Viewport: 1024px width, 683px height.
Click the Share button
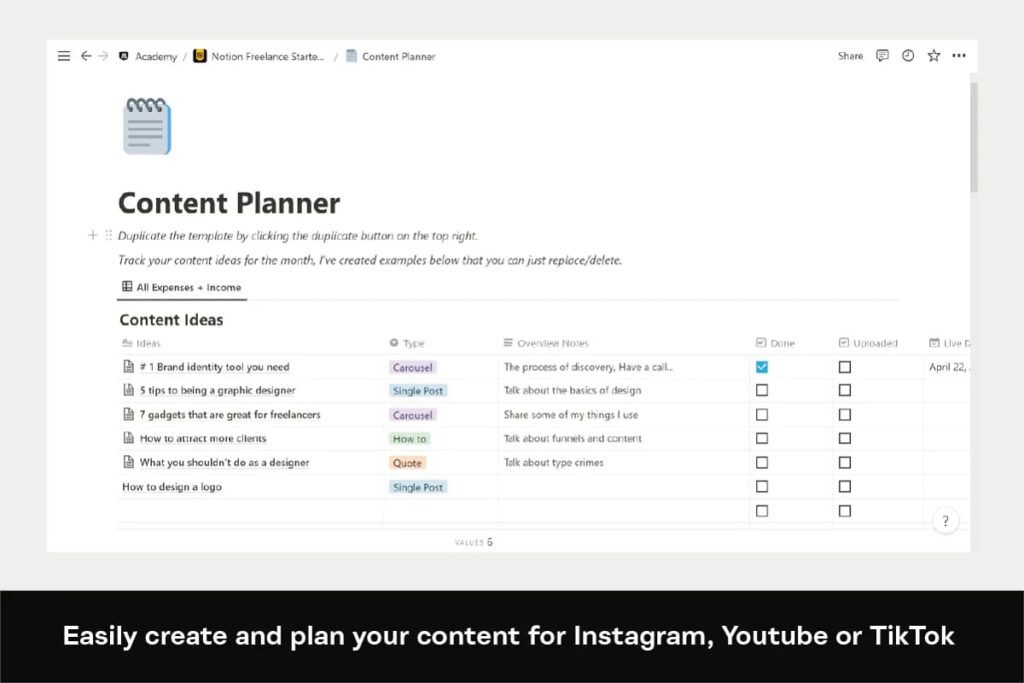coord(849,56)
